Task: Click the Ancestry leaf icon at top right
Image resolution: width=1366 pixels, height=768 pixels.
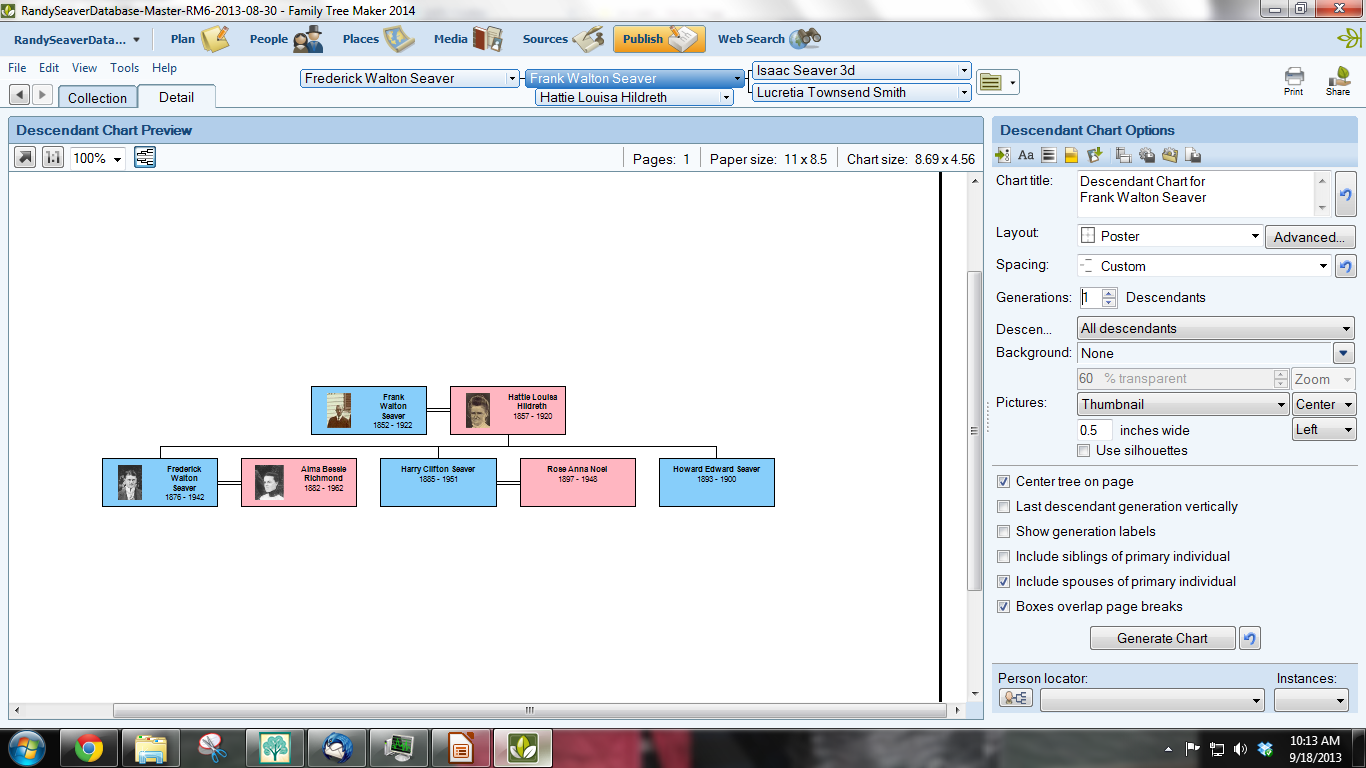Action: click(x=1349, y=39)
